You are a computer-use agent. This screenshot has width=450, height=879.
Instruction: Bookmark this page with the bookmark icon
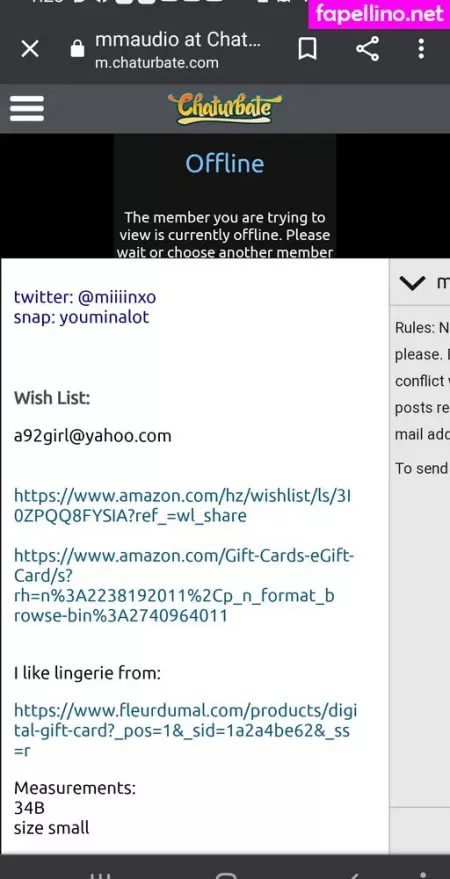(x=307, y=49)
